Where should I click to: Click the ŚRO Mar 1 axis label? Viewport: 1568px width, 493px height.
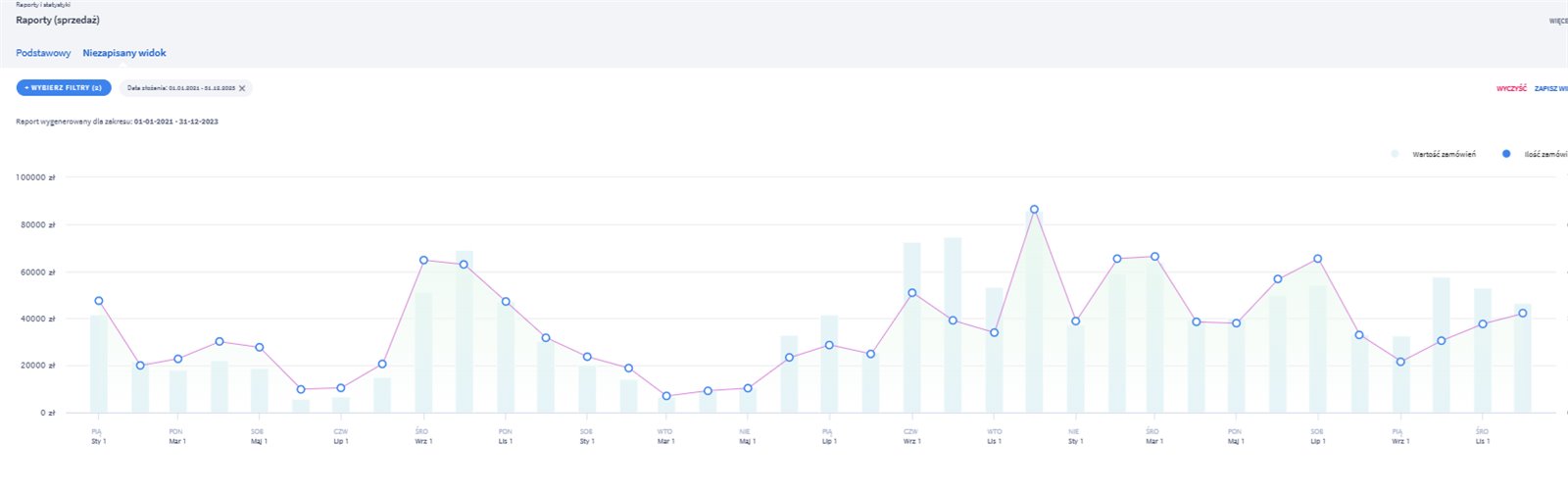click(x=1153, y=436)
